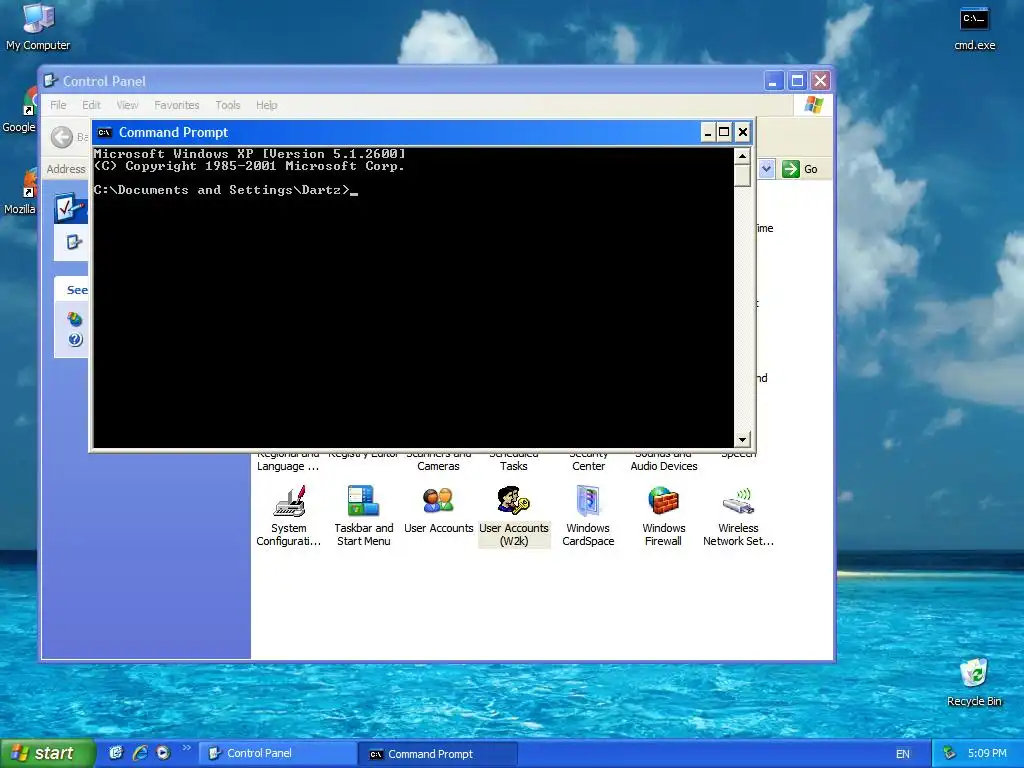1024x768 pixels.
Task: Expand the Address bar dropdown arrow
Action: tap(767, 169)
